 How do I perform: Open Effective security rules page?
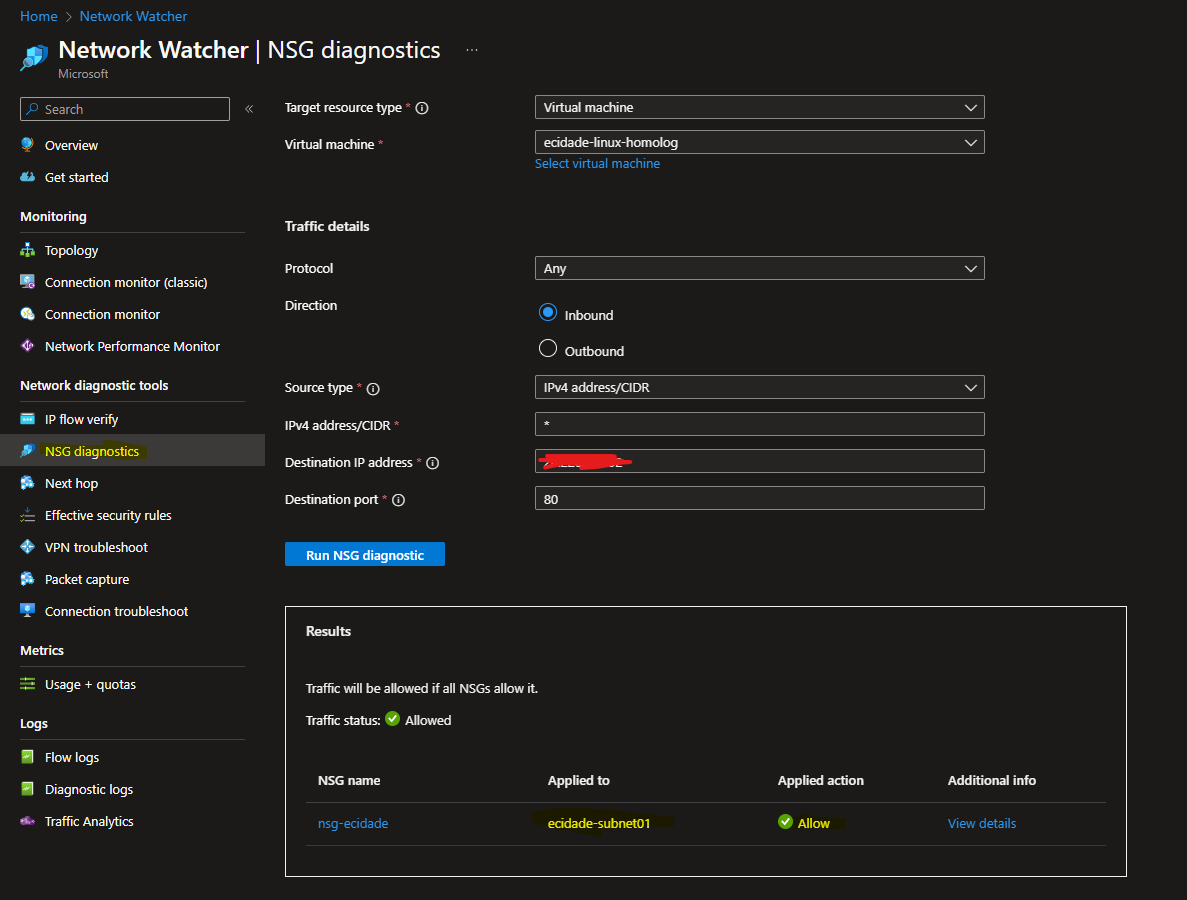[108, 515]
